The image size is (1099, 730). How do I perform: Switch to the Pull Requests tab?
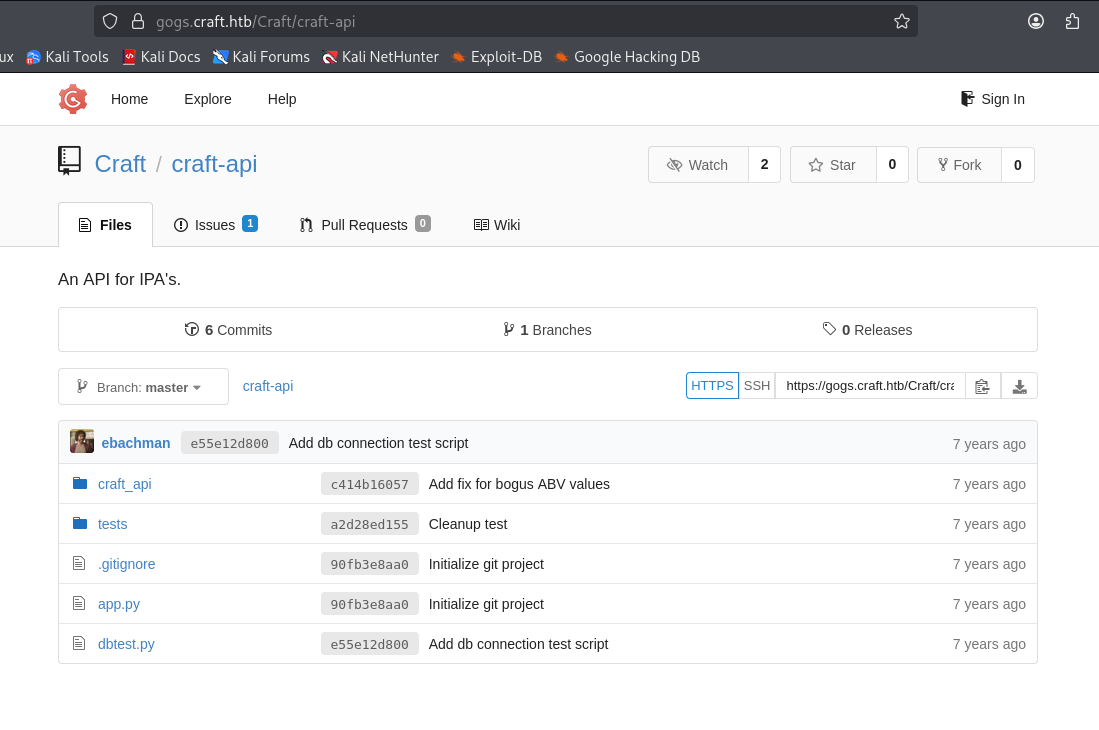[x=364, y=225]
